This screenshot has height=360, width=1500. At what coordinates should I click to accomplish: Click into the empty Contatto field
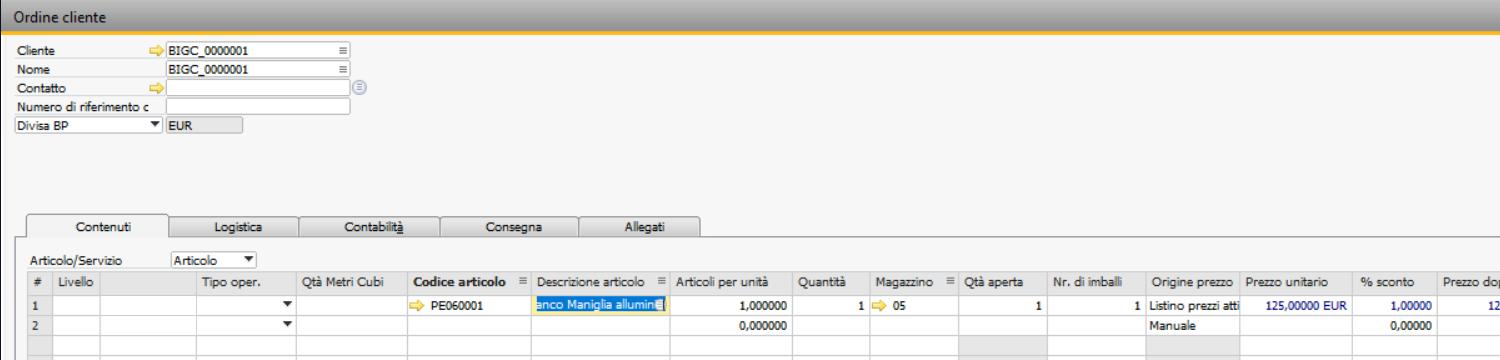(258, 88)
